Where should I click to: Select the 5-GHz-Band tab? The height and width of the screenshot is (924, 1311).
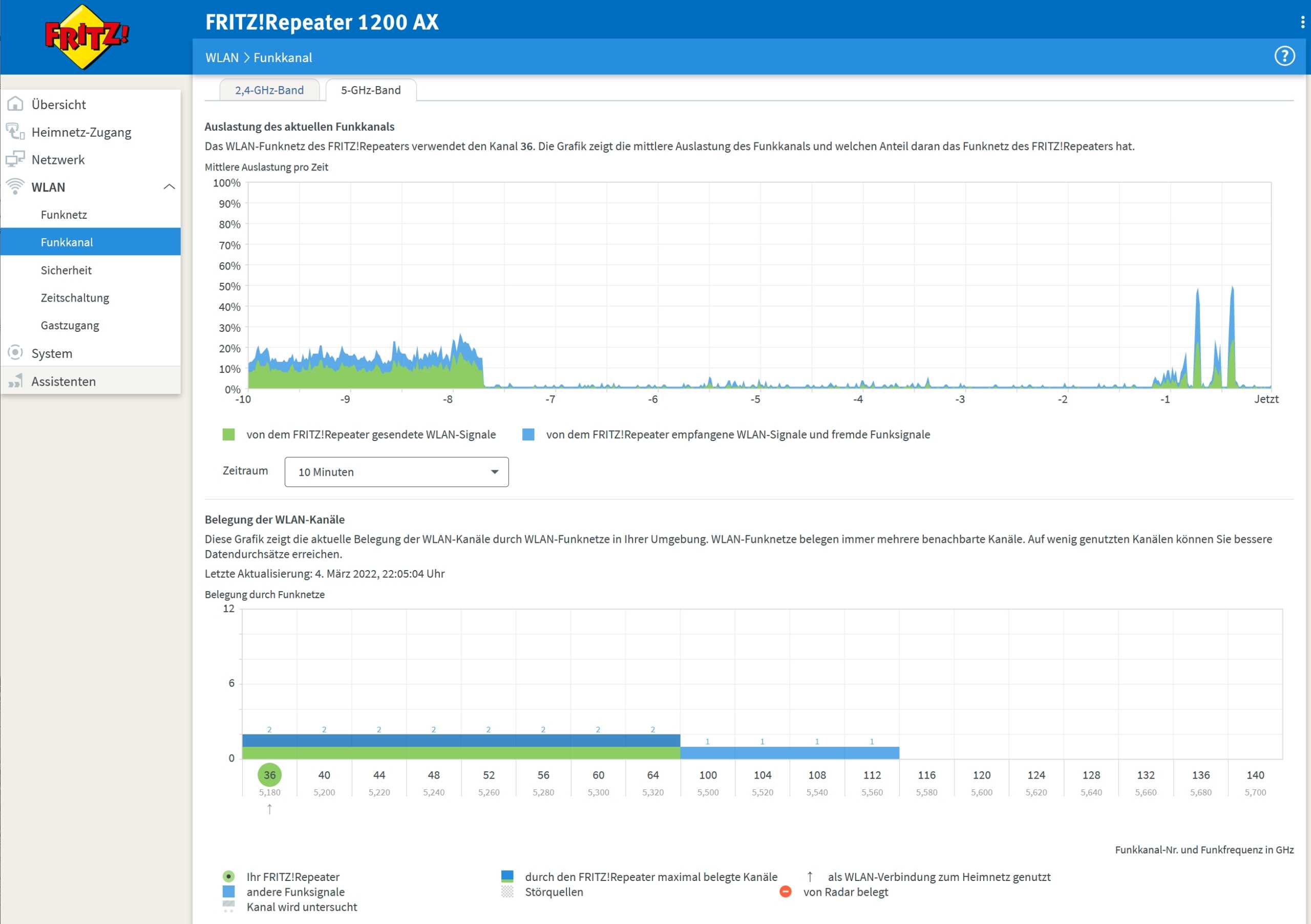371,90
